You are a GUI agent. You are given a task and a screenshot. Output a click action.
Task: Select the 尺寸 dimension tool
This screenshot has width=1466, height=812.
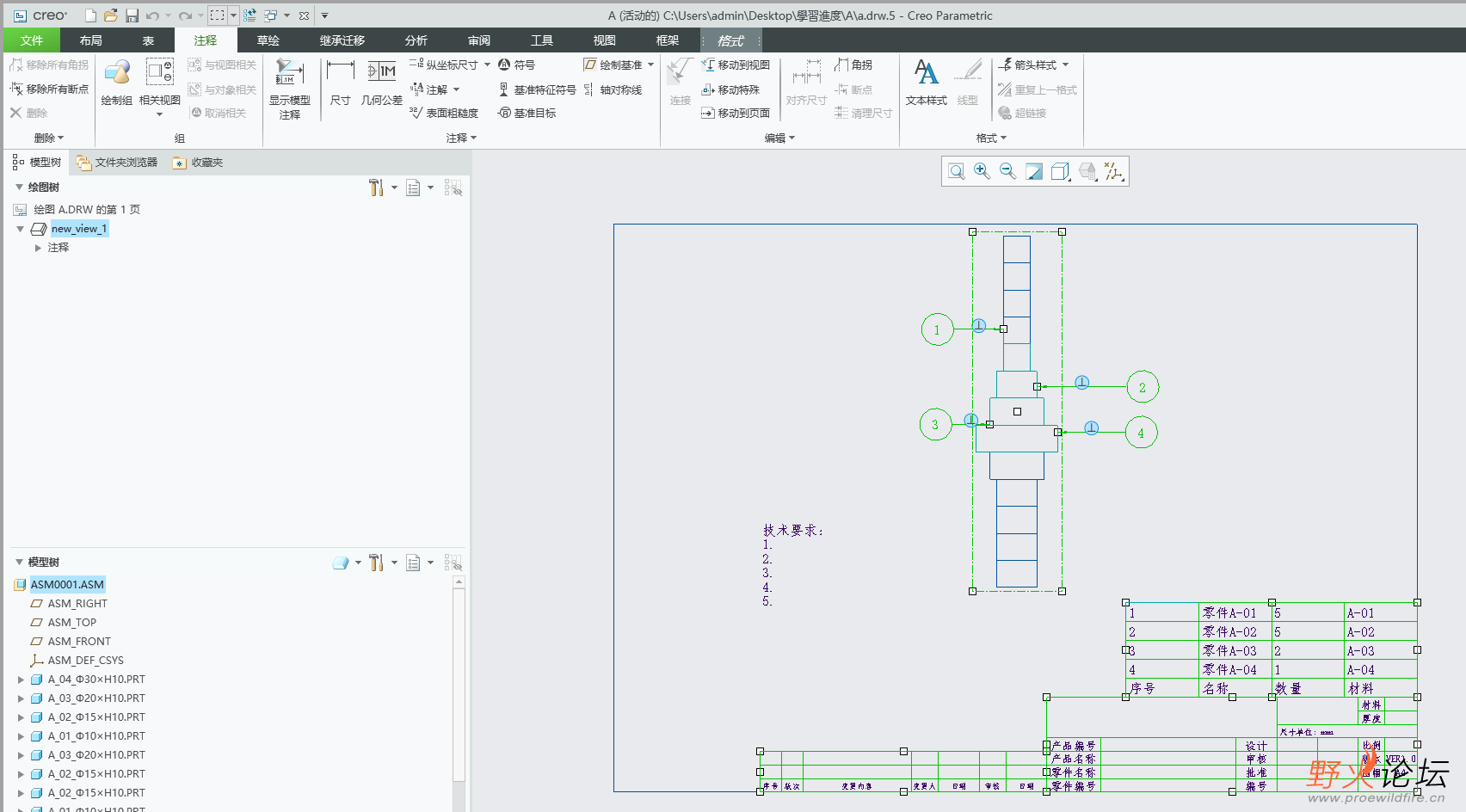tap(341, 83)
